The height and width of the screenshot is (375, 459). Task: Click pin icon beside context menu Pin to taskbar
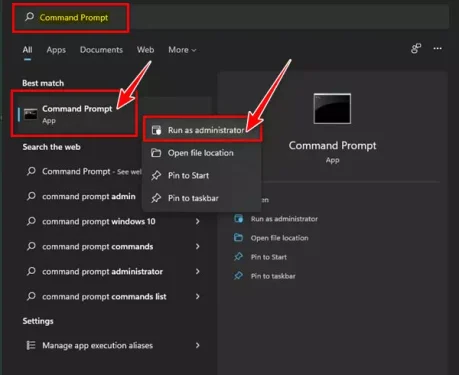156,198
